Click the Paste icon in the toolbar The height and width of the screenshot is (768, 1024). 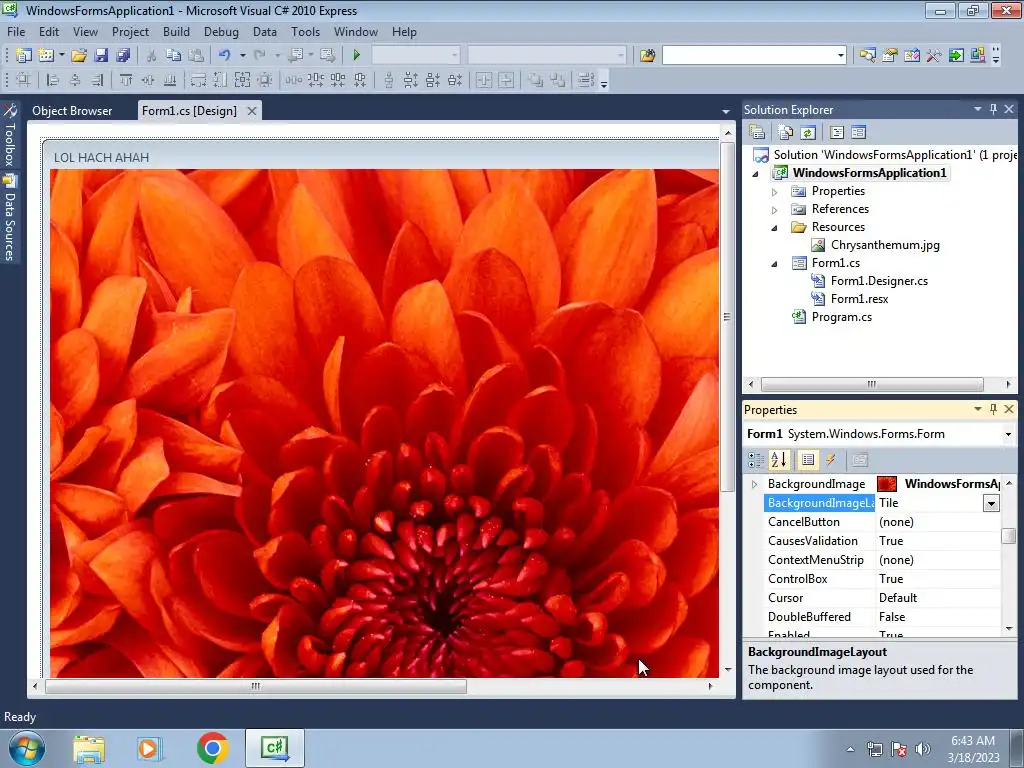tap(195, 56)
